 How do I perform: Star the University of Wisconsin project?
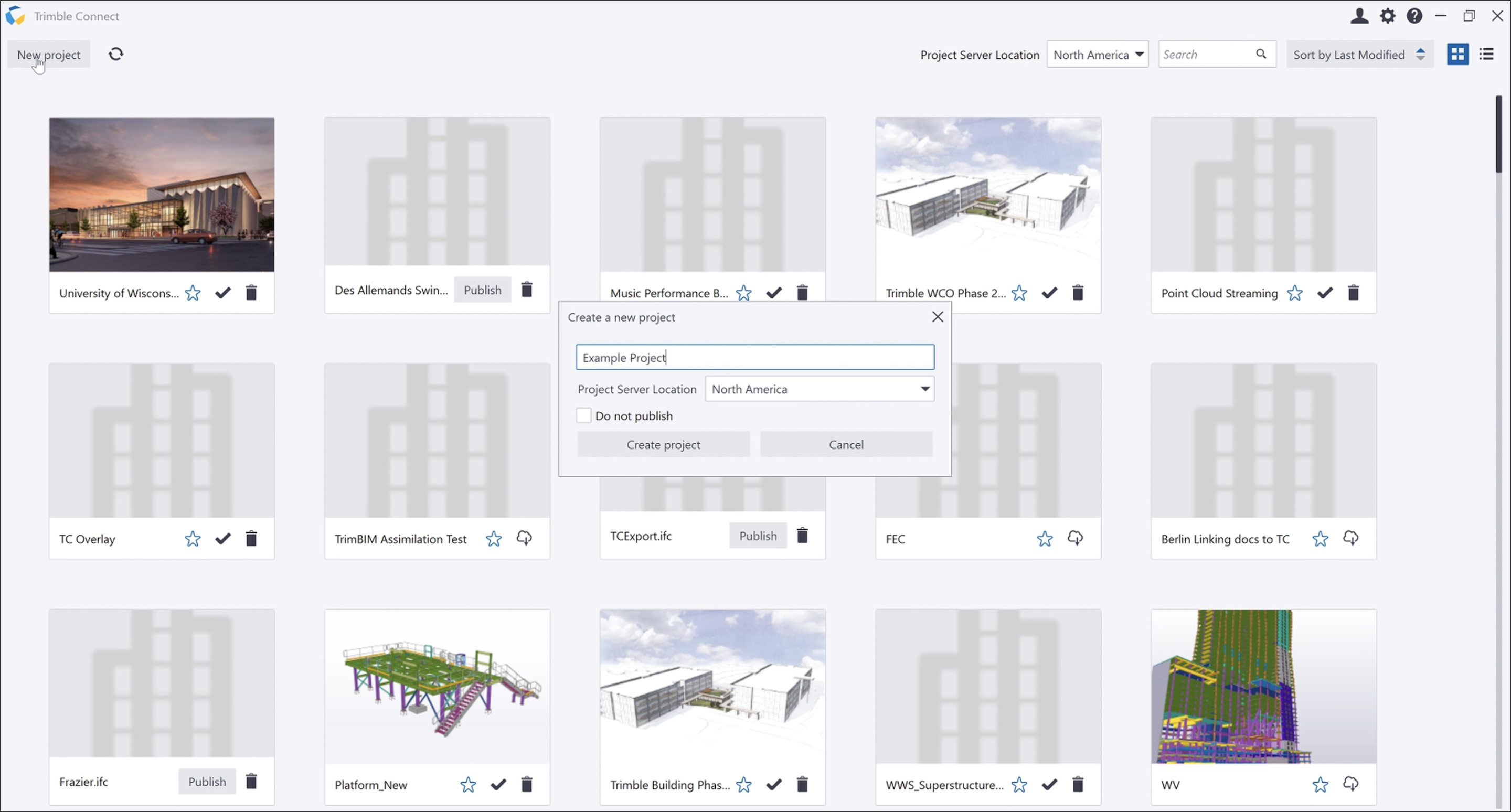[193, 293]
